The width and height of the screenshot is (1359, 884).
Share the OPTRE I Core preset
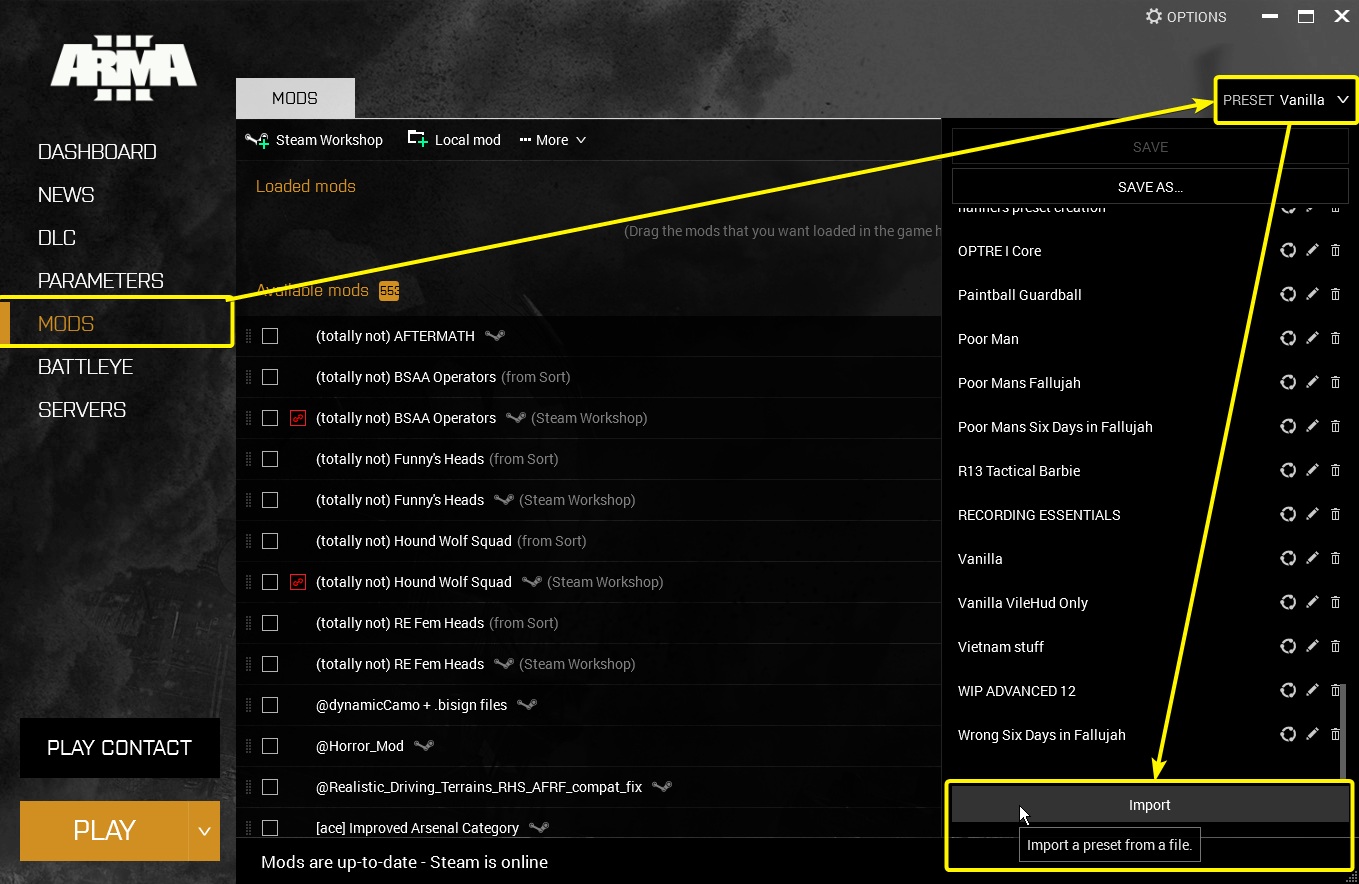pyautogui.click(x=1288, y=250)
